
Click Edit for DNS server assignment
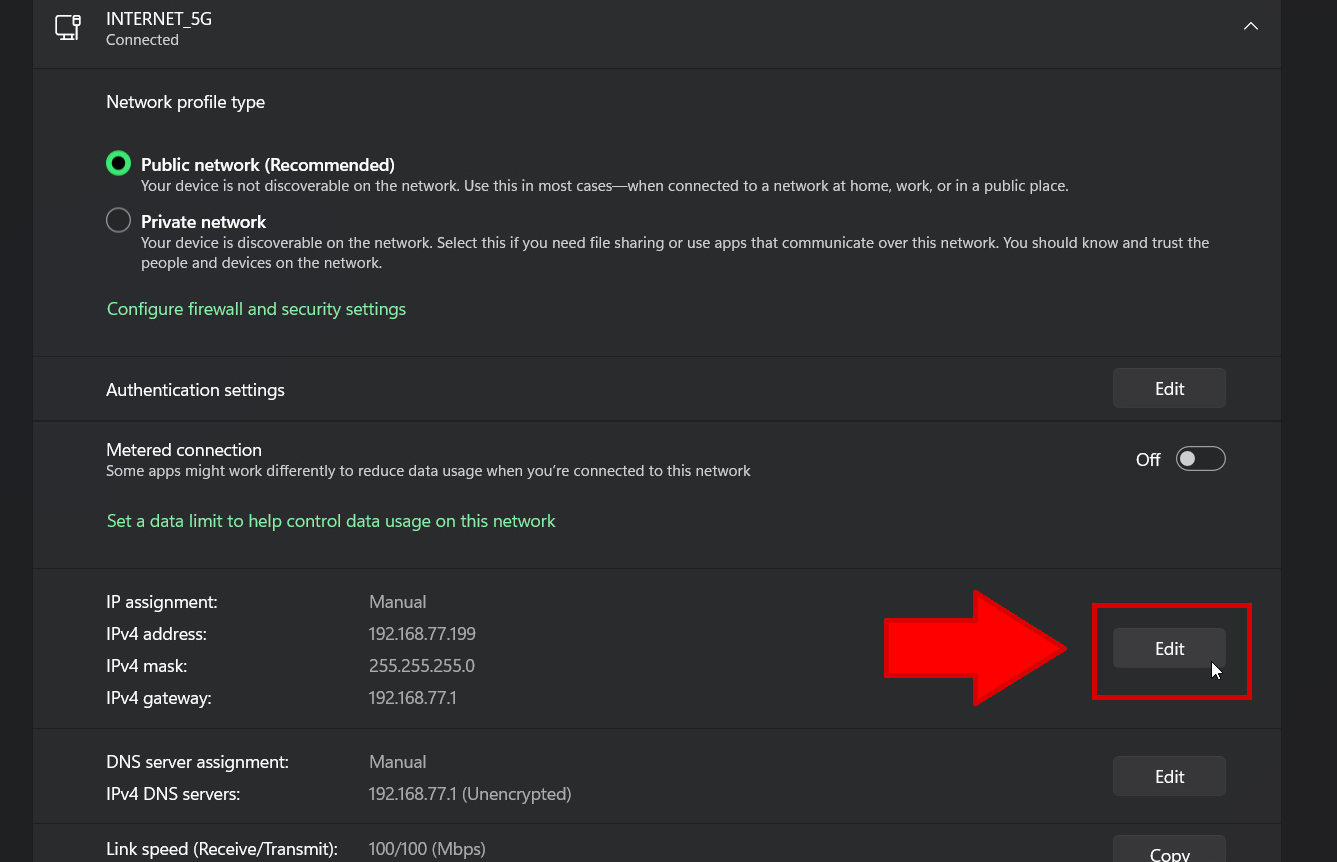click(1168, 777)
